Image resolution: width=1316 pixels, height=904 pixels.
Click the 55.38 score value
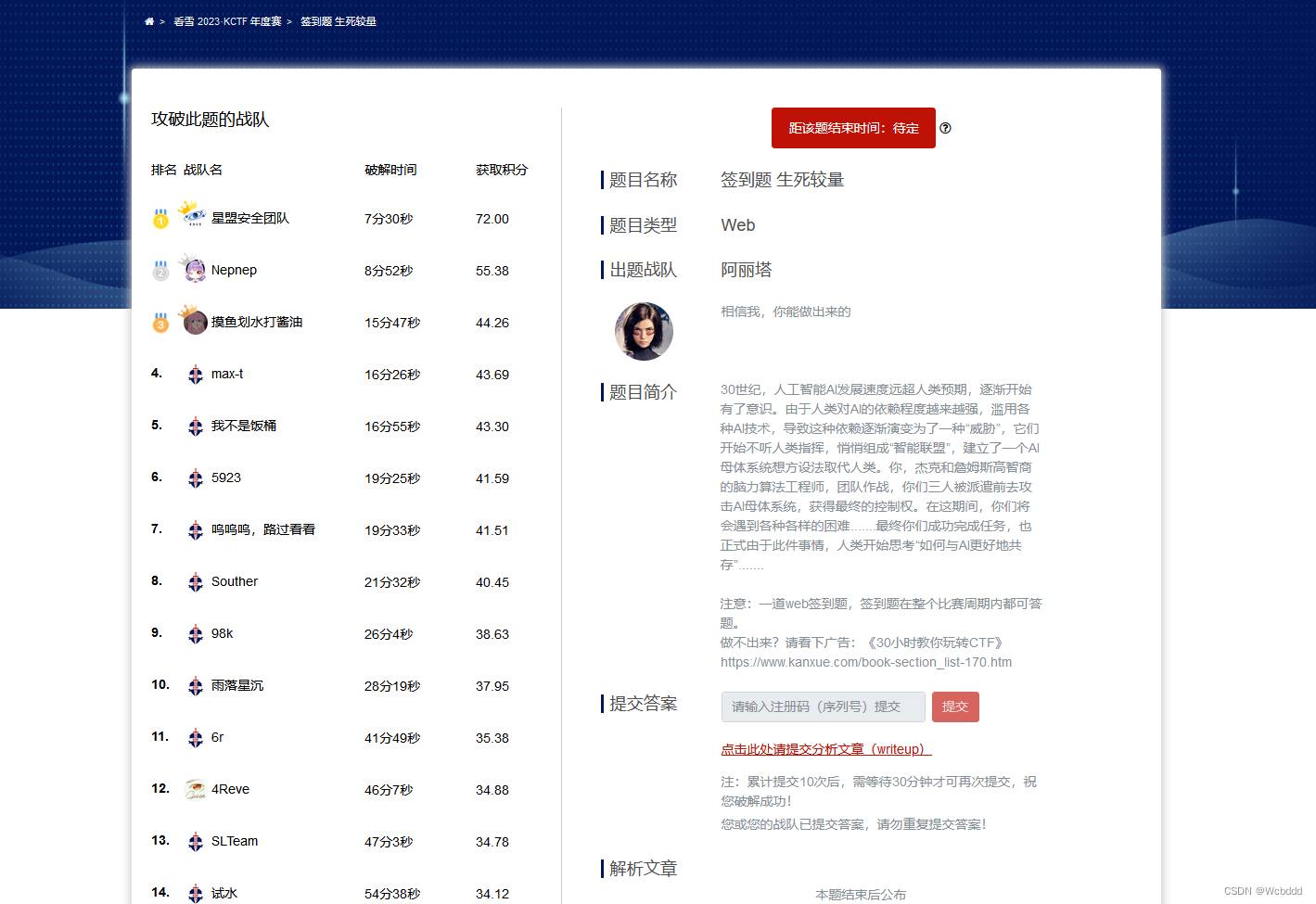[492, 271]
